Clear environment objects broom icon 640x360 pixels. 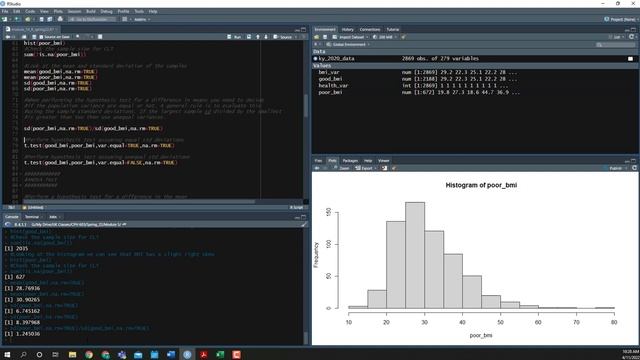[403, 37]
